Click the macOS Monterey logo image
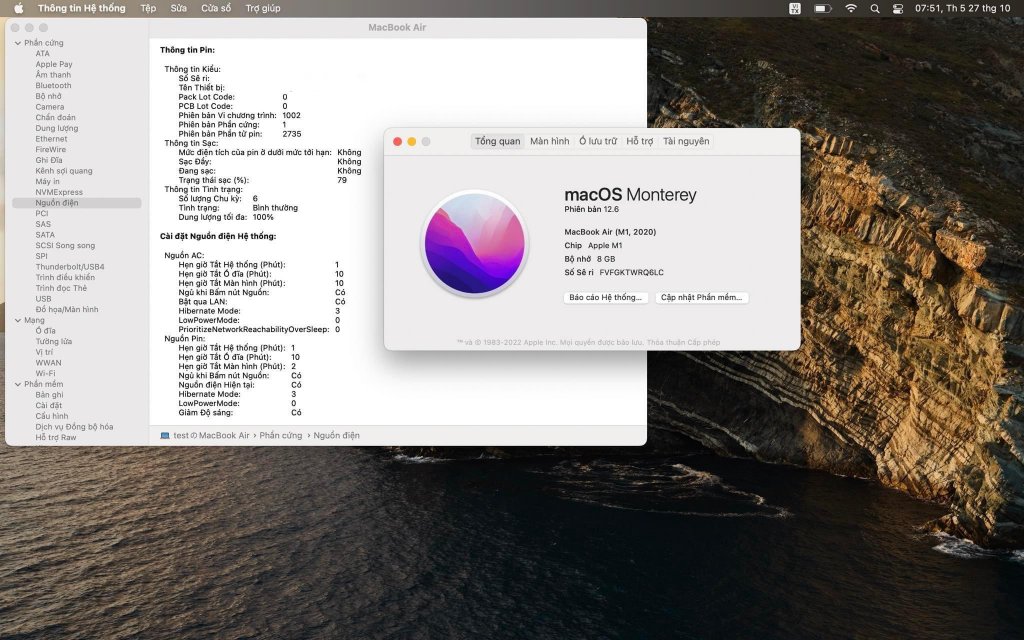The height and width of the screenshot is (640, 1024). click(x=475, y=243)
